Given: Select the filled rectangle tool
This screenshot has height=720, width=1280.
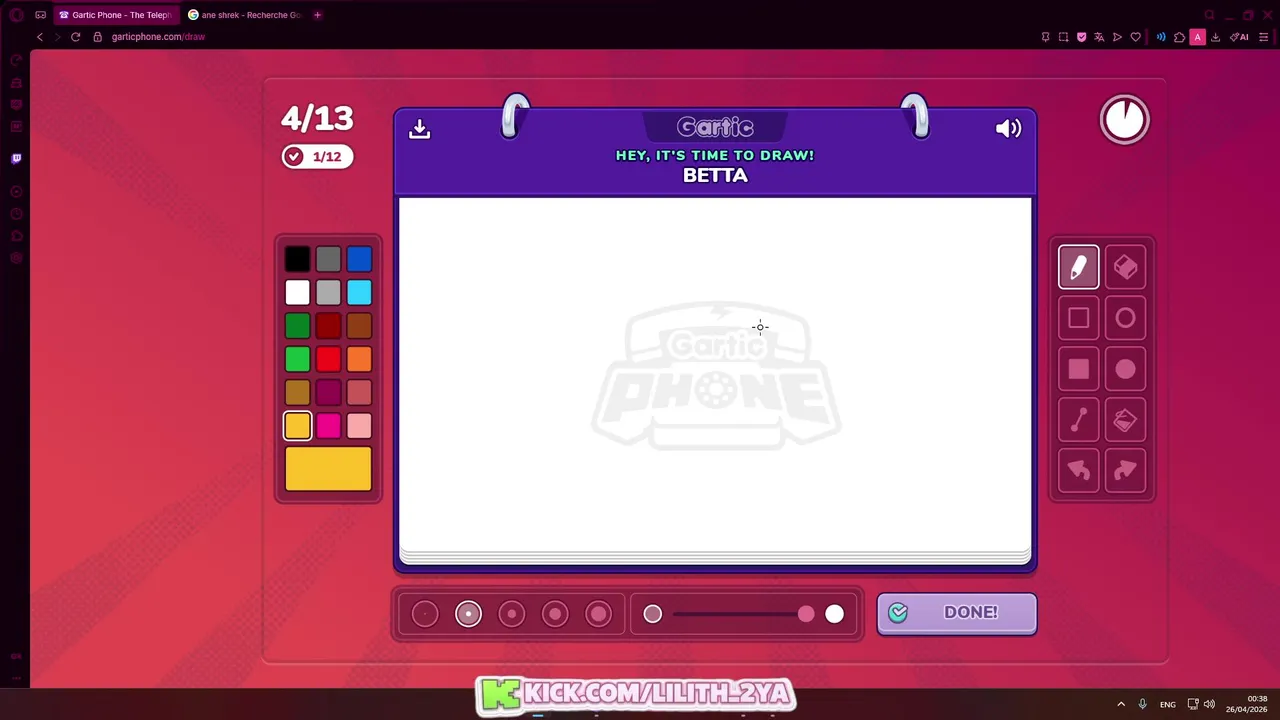Looking at the screenshot, I should tap(1078, 369).
